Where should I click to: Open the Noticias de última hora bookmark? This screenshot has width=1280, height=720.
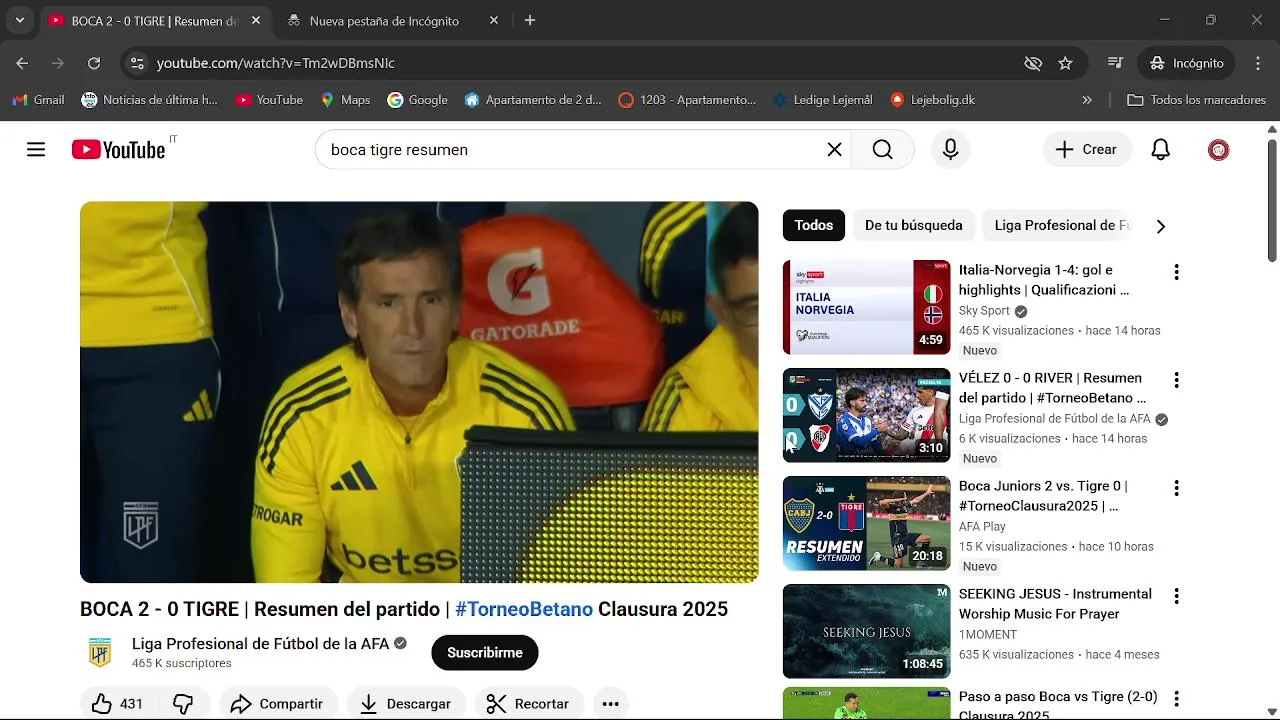(x=149, y=100)
